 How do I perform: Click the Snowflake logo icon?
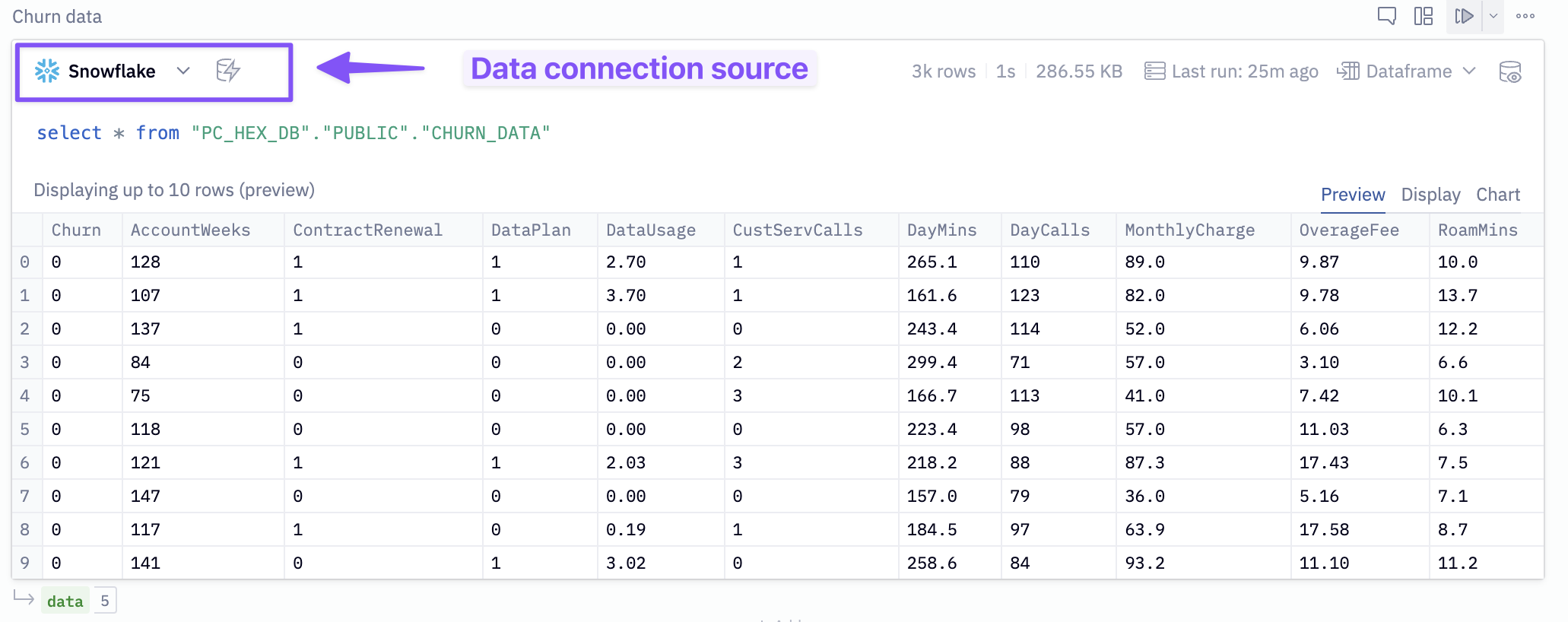click(47, 71)
